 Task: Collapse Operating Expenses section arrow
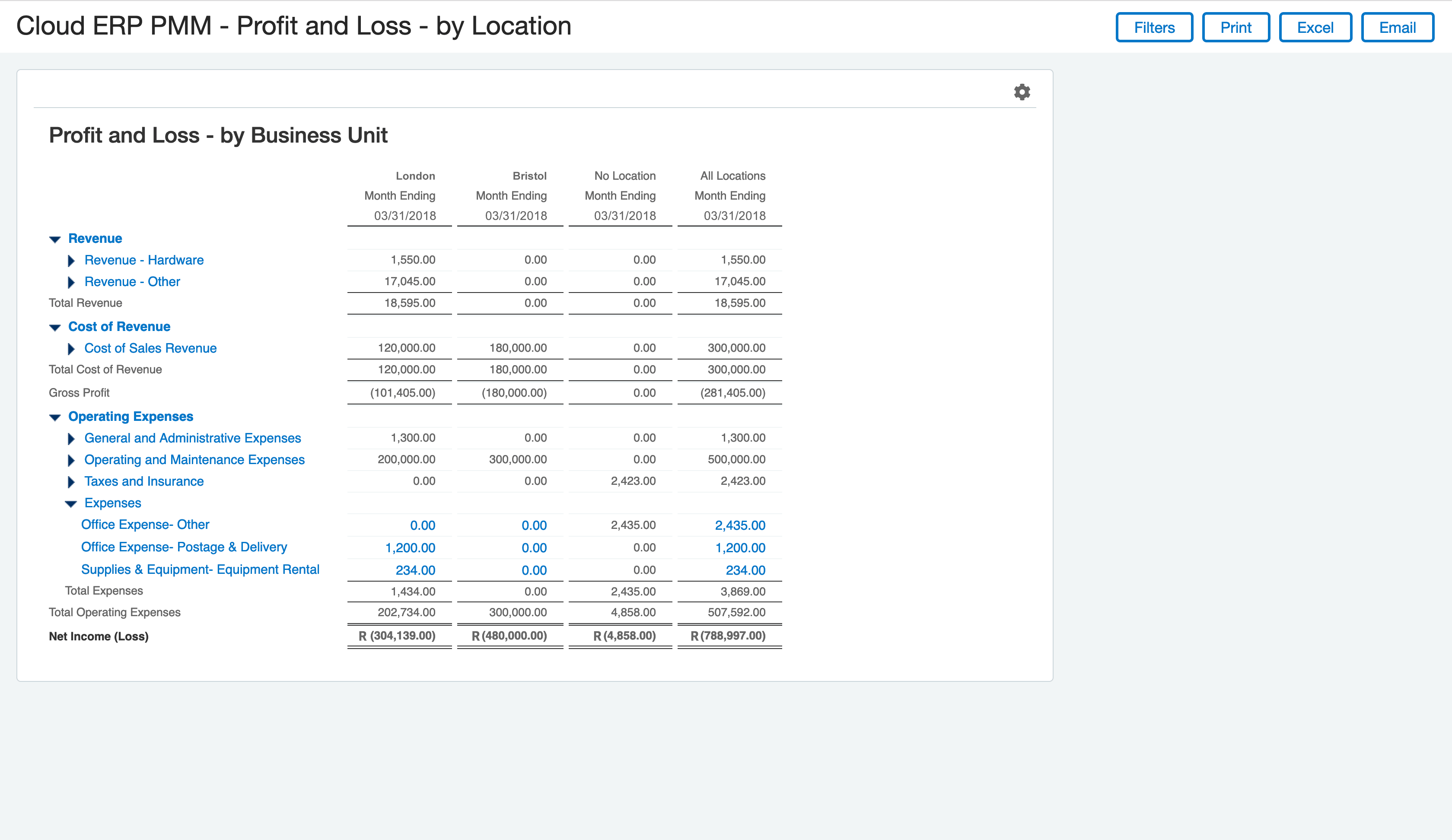pos(55,417)
